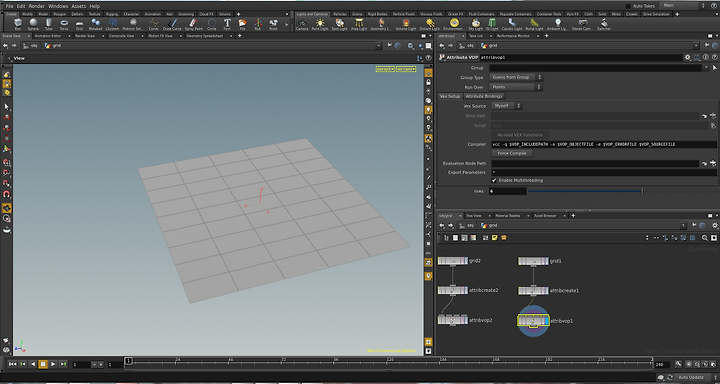The width and height of the screenshot is (720, 384).
Task: Open the persp viewport menu
Action: [385, 69]
